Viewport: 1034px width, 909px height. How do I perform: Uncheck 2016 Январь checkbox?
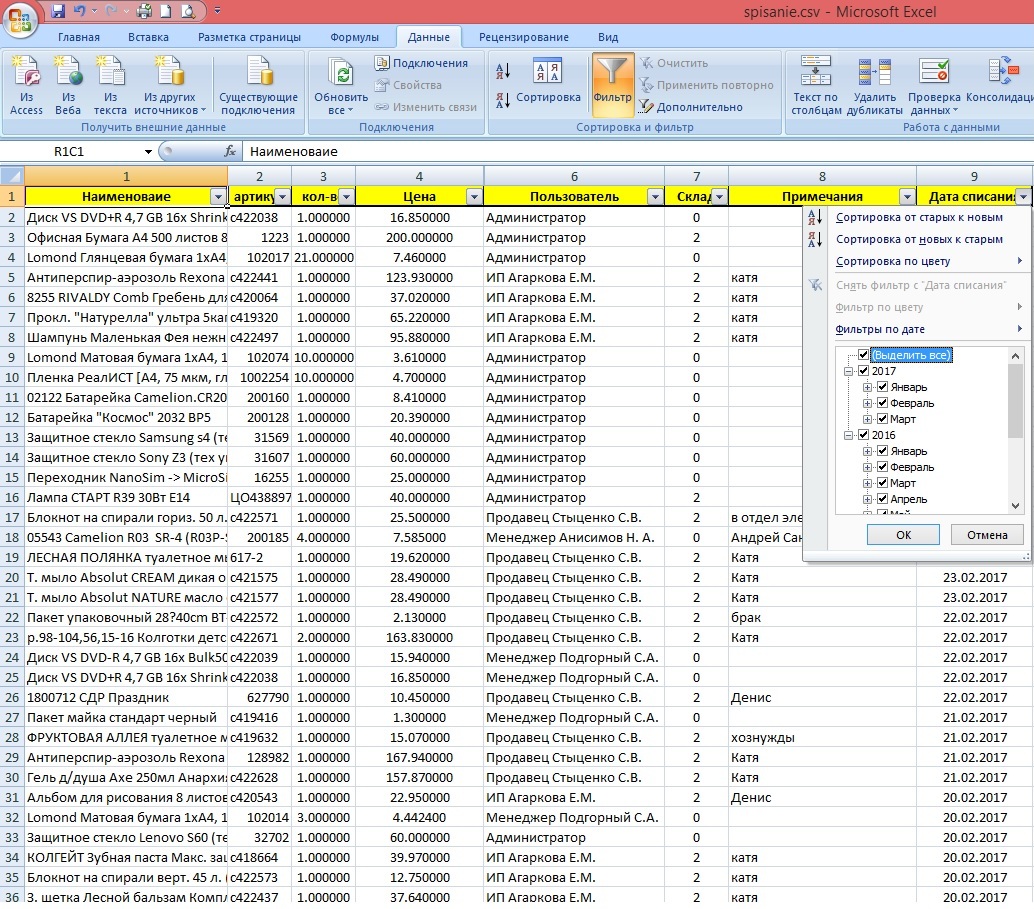[882, 451]
